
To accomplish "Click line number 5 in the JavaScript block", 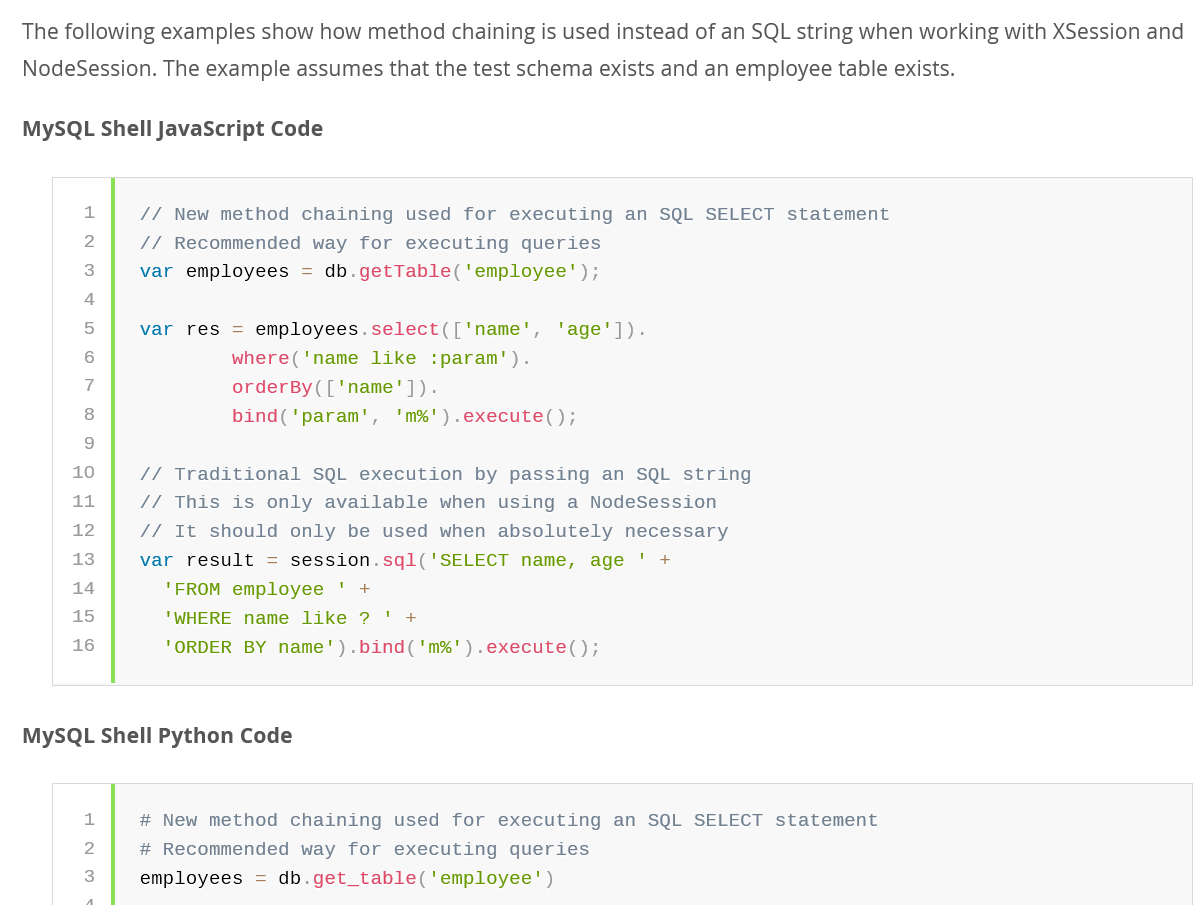I will [x=89, y=329].
